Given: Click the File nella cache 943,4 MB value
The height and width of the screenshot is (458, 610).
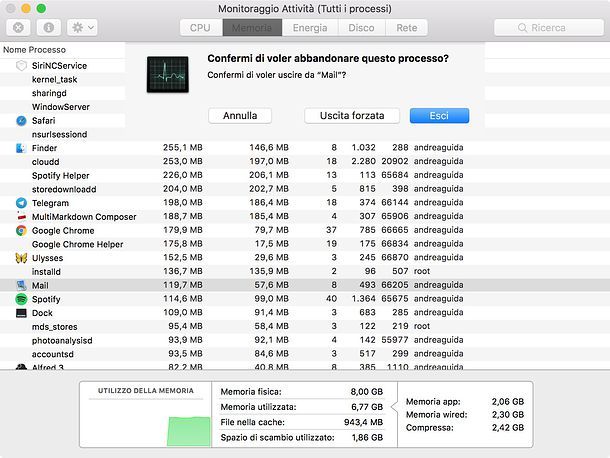Looking at the screenshot, I should (x=363, y=422).
